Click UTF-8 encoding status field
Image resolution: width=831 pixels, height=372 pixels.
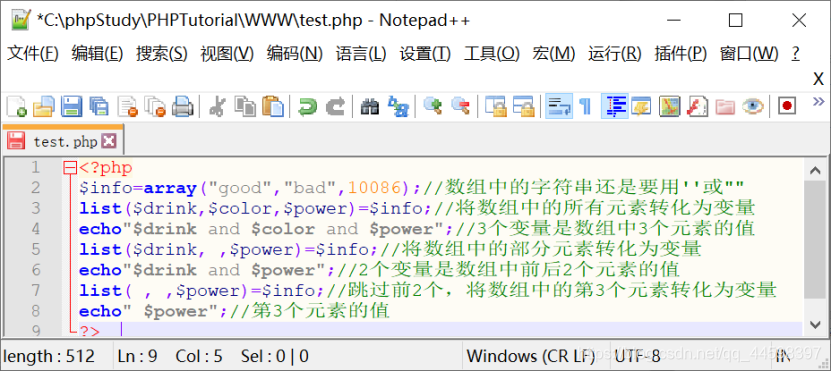[637, 356]
